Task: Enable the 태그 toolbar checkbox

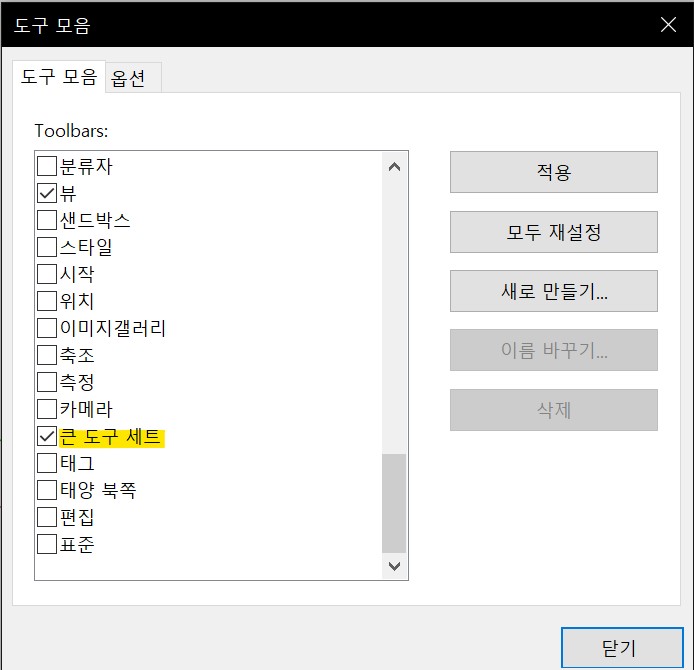Action: coord(47,463)
